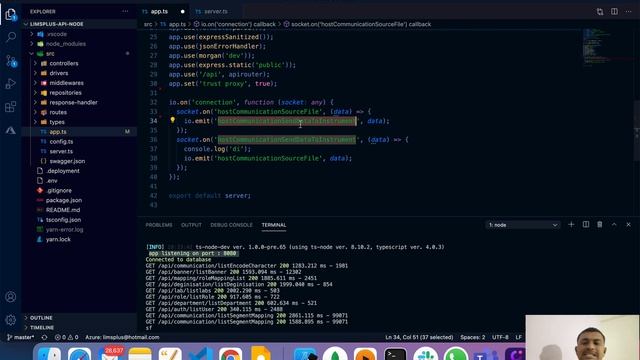Open editor more actions ellipsis
640x360 pixels.
coord(629,11)
